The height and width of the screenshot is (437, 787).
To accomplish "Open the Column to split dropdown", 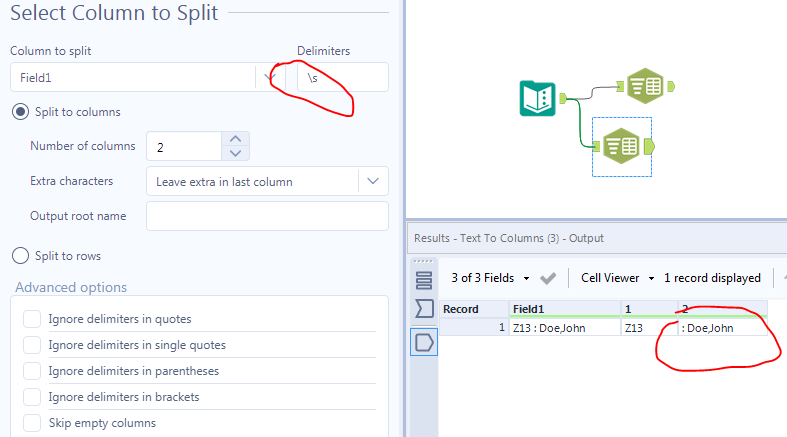I will 270,77.
